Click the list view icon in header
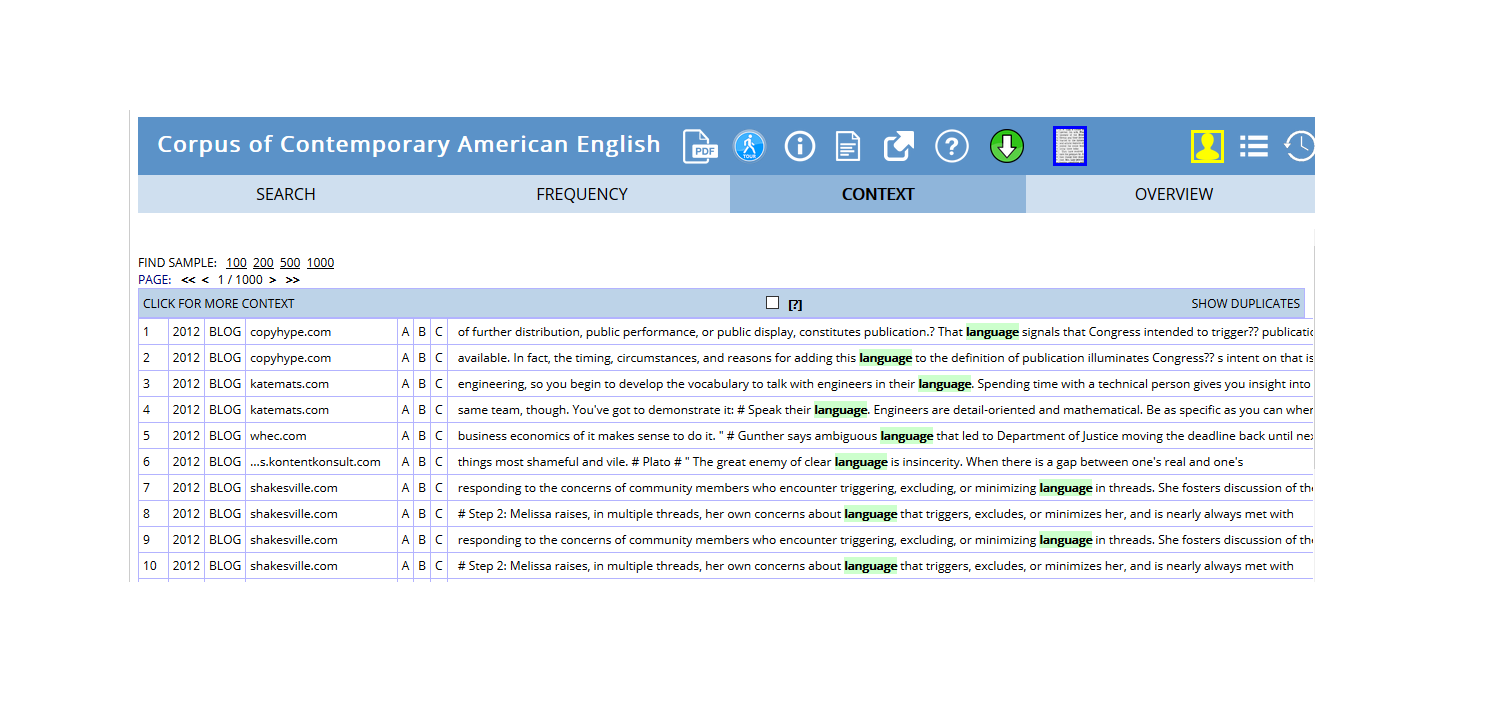1494x701 pixels. (1254, 147)
